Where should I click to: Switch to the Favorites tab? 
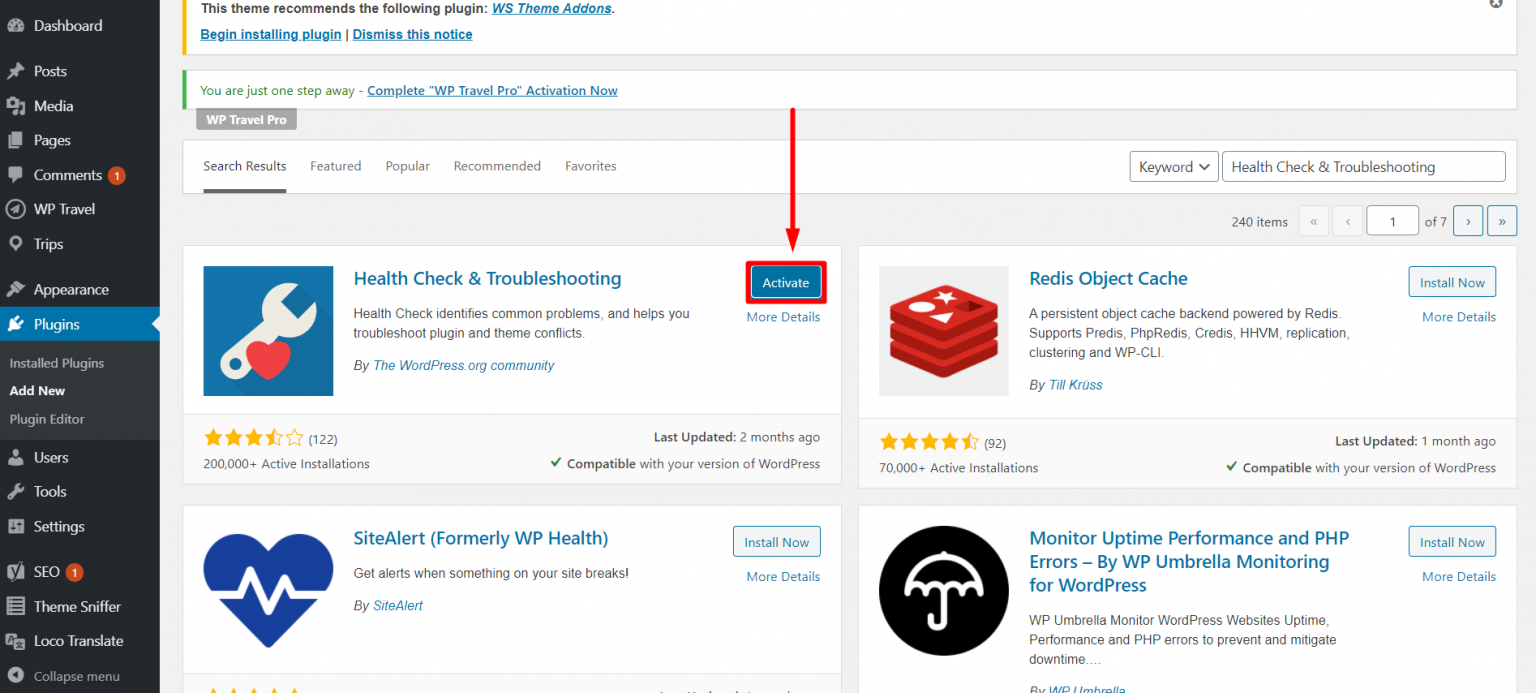(x=591, y=166)
